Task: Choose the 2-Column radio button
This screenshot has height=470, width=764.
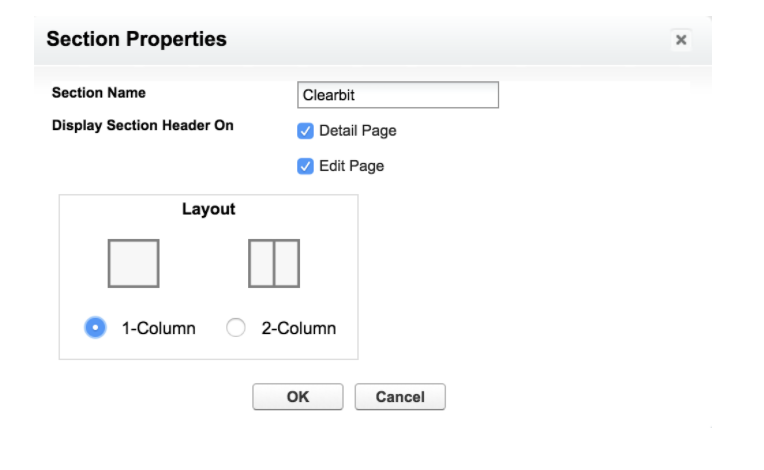Action: tap(236, 328)
